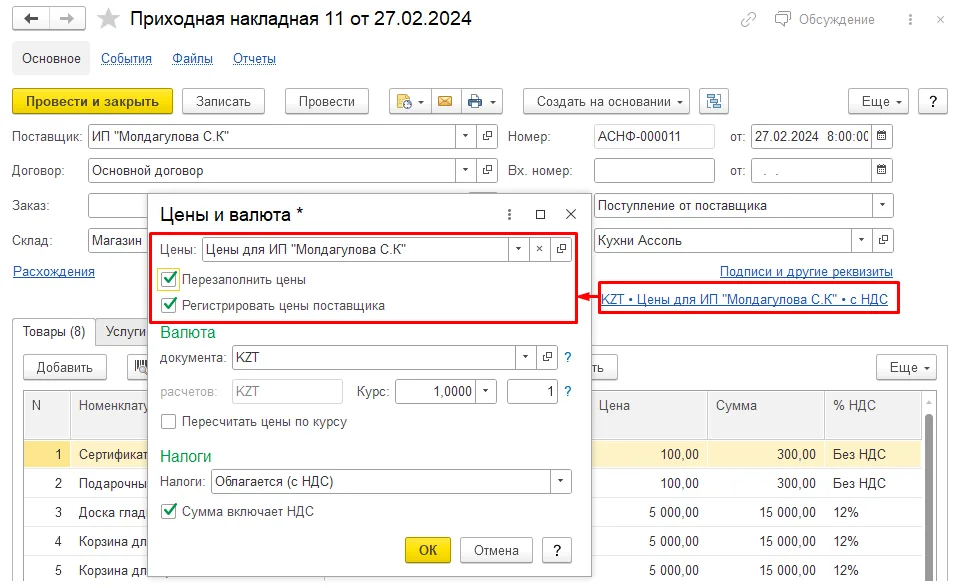Screen dimensions: 955x588
Task: Confirm the dialog with OK
Action: 428,550
